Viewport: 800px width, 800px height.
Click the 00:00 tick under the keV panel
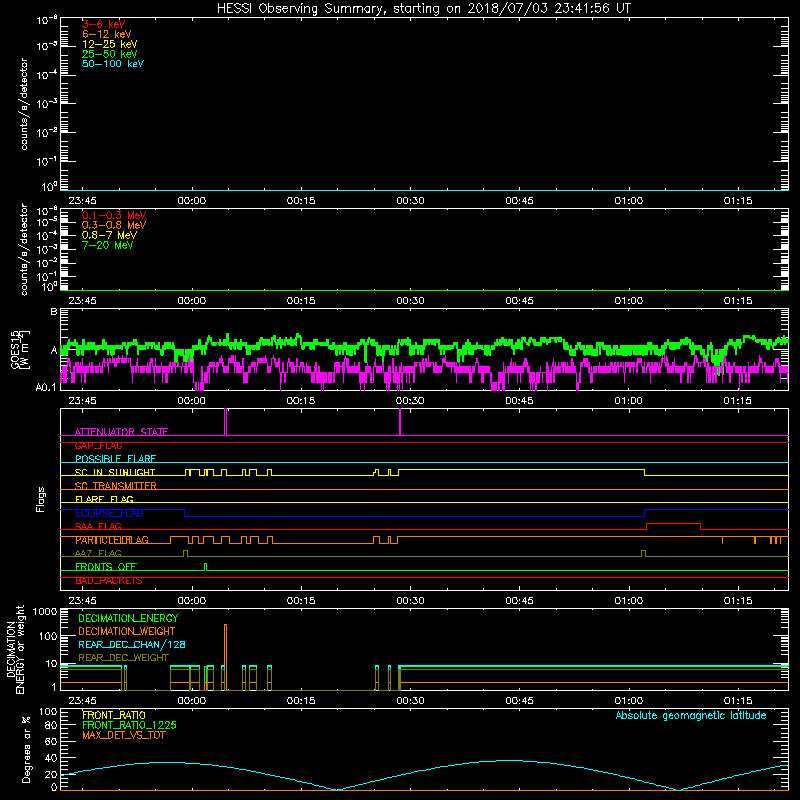click(x=192, y=201)
